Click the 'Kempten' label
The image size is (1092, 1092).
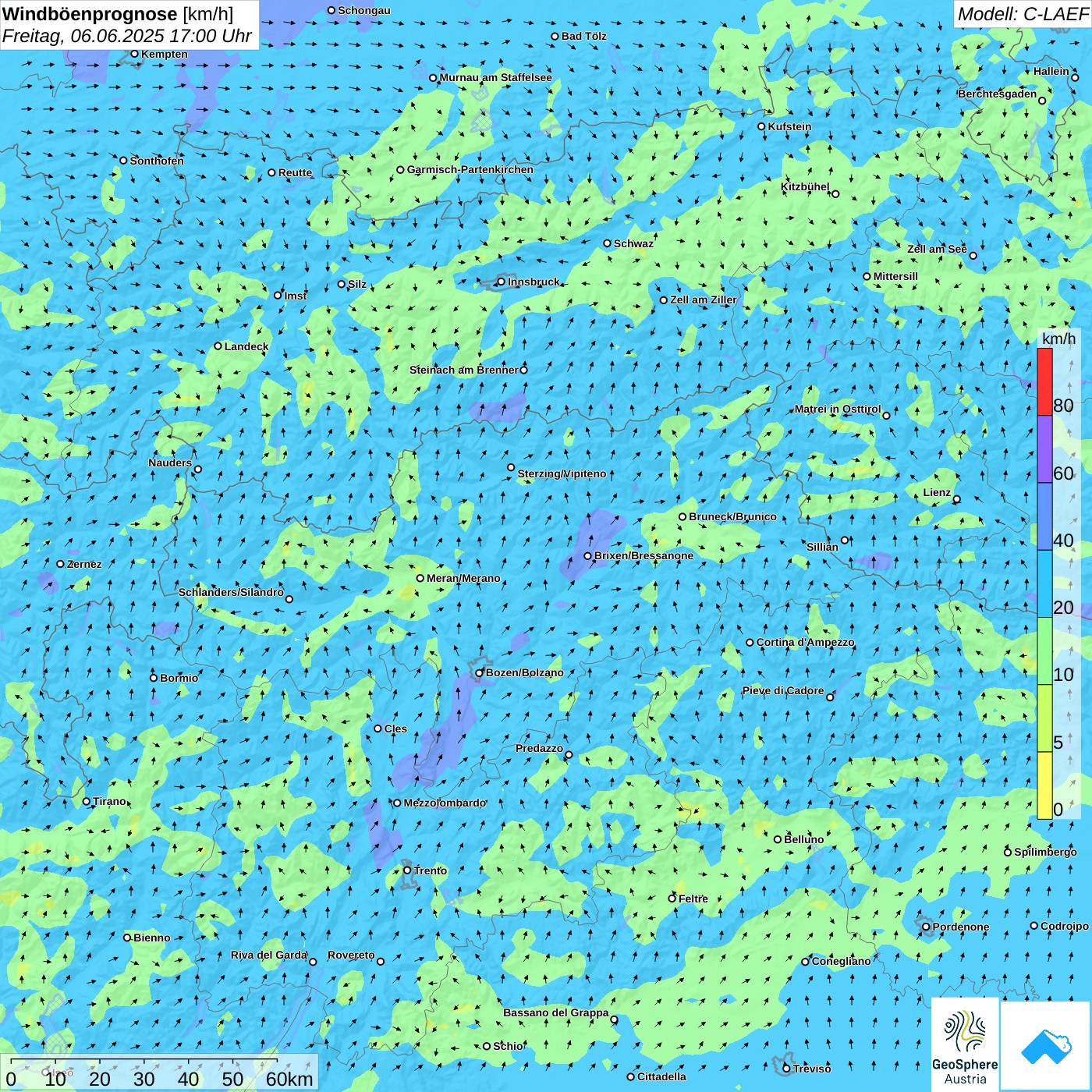tap(164, 54)
